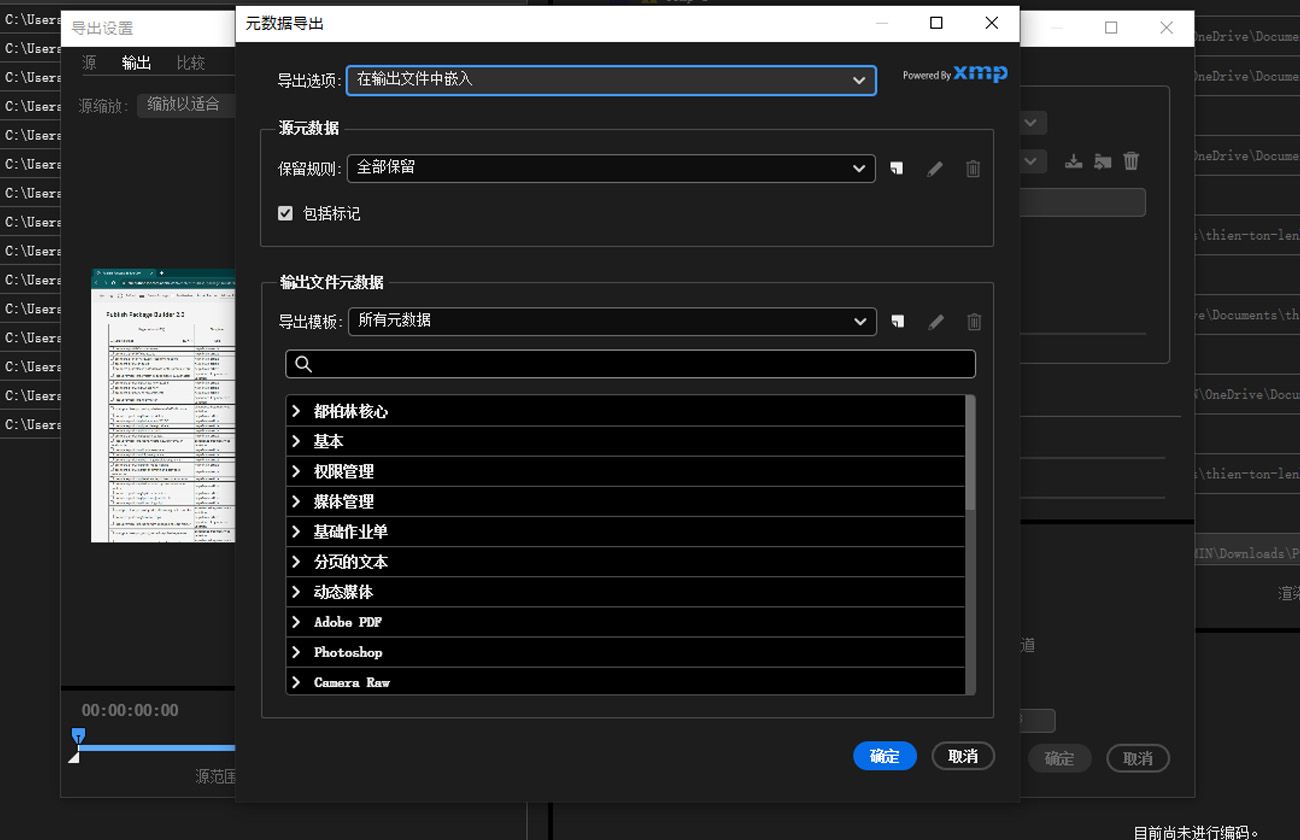Delete the selected export template
The image size is (1300, 840).
(974, 322)
